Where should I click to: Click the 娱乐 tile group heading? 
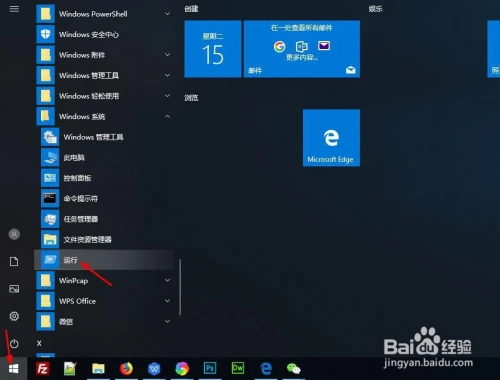[x=375, y=9]
